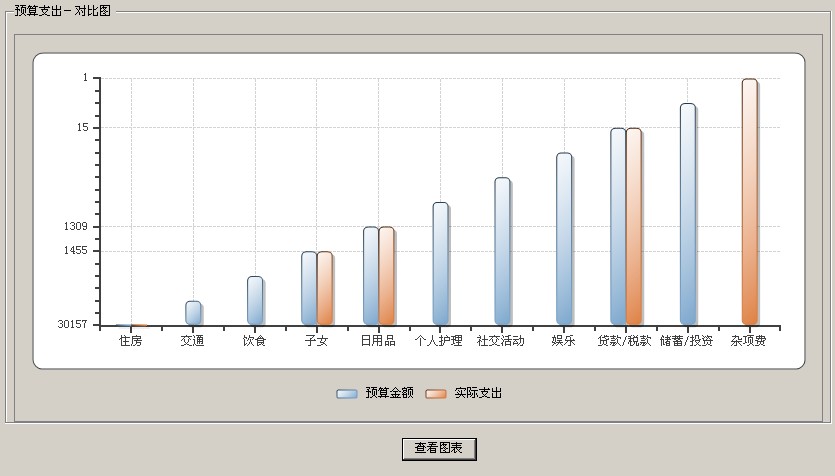Click the blue budget bar for 交通

(193, 313)
